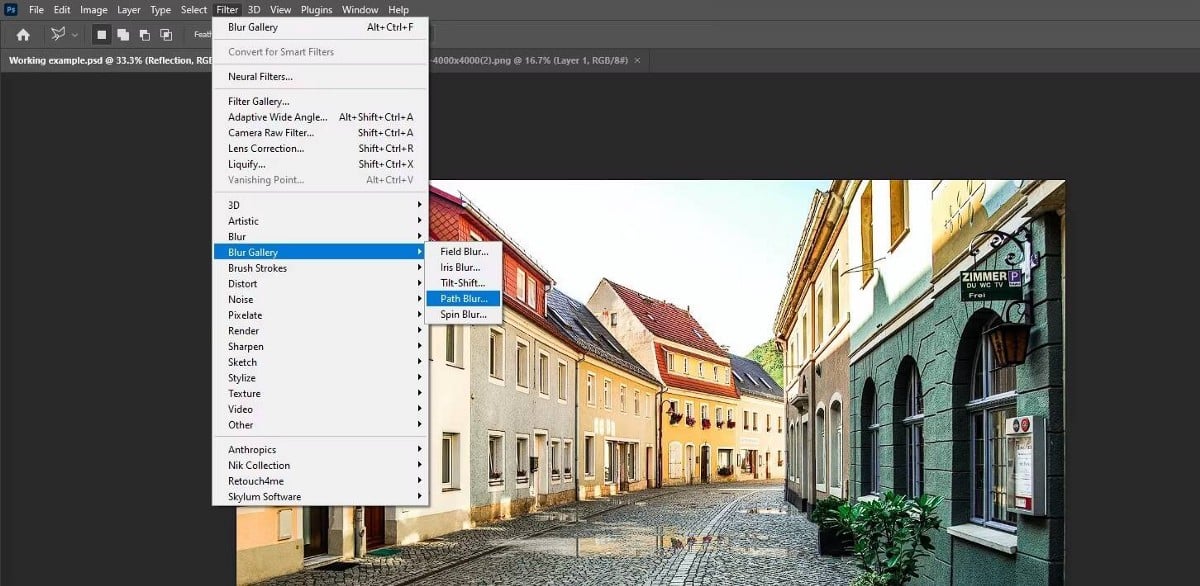Select the Lasso tool in the options bar
This screenshot has height=586, width=1200.
[x=58, y=33]
